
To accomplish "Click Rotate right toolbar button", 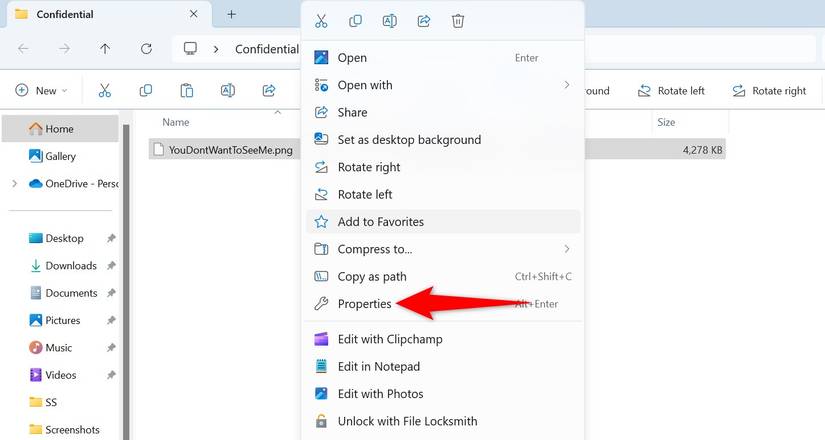I will point(769,91).
